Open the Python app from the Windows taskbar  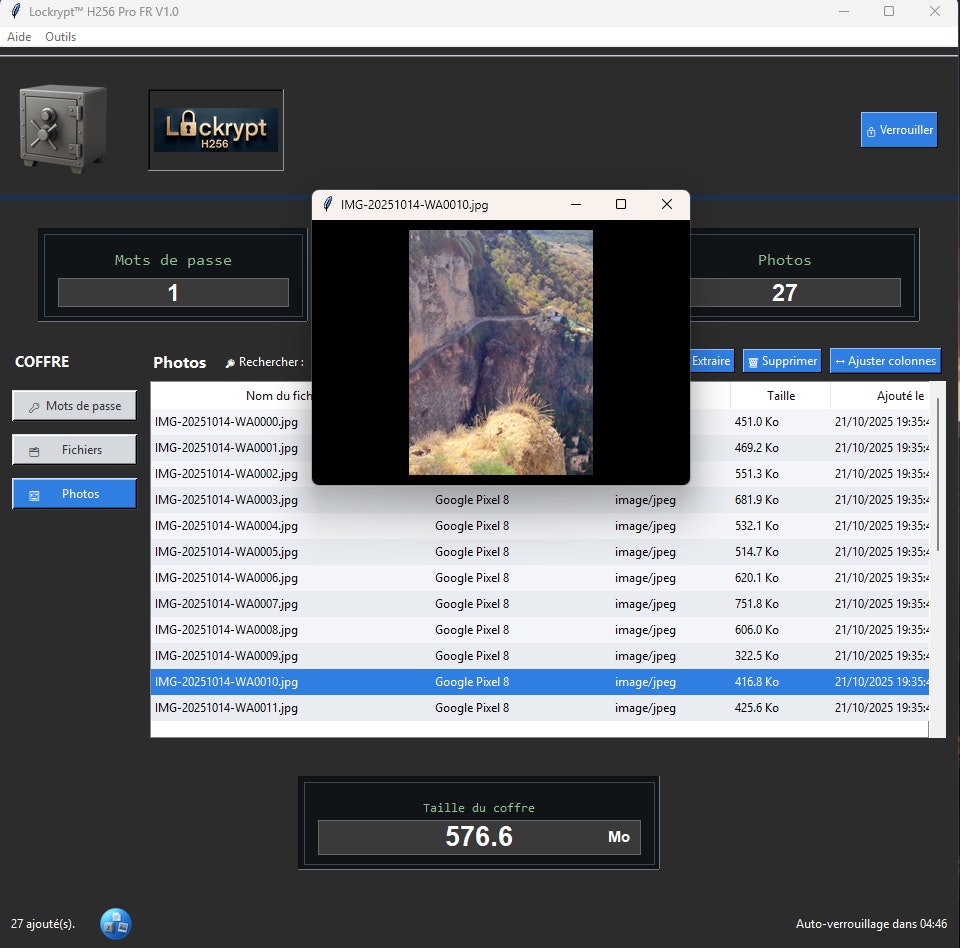pyautogui.click(x=115, y=923)
